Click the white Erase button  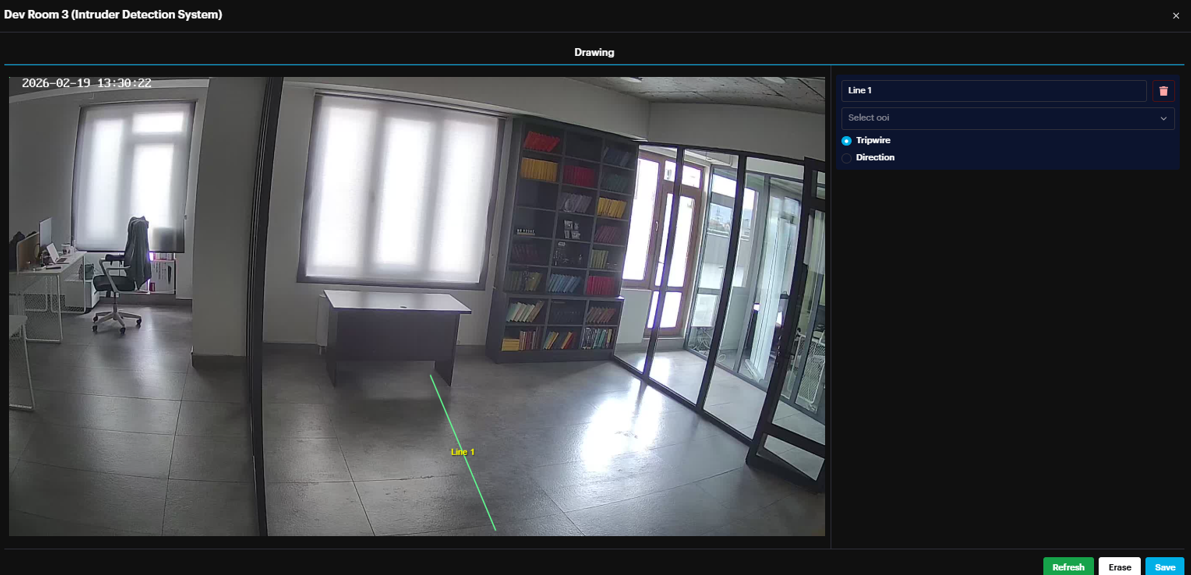coord(1119,567)
